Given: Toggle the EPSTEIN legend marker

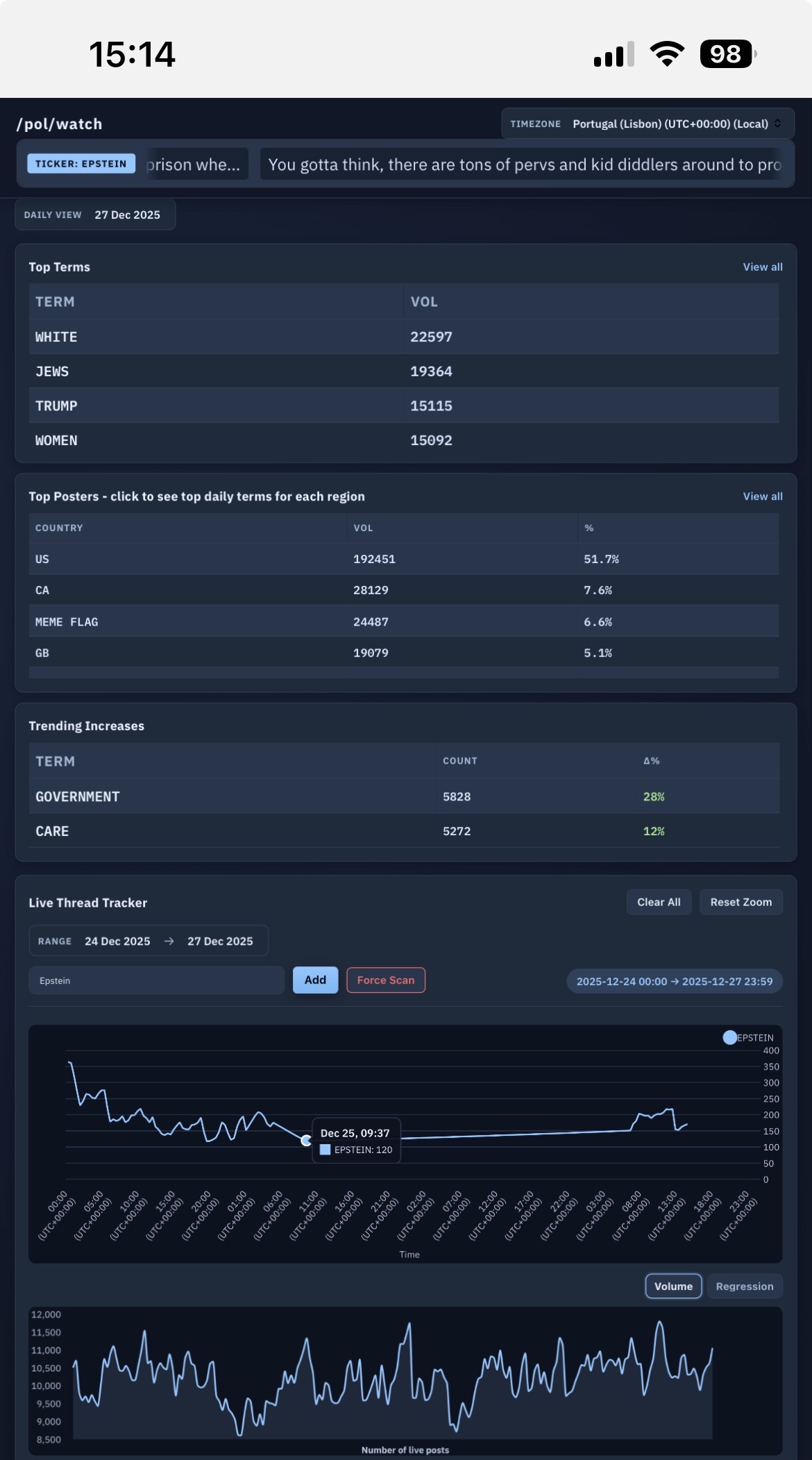Looking at the screenshot, I should (x=730, y=1037).
